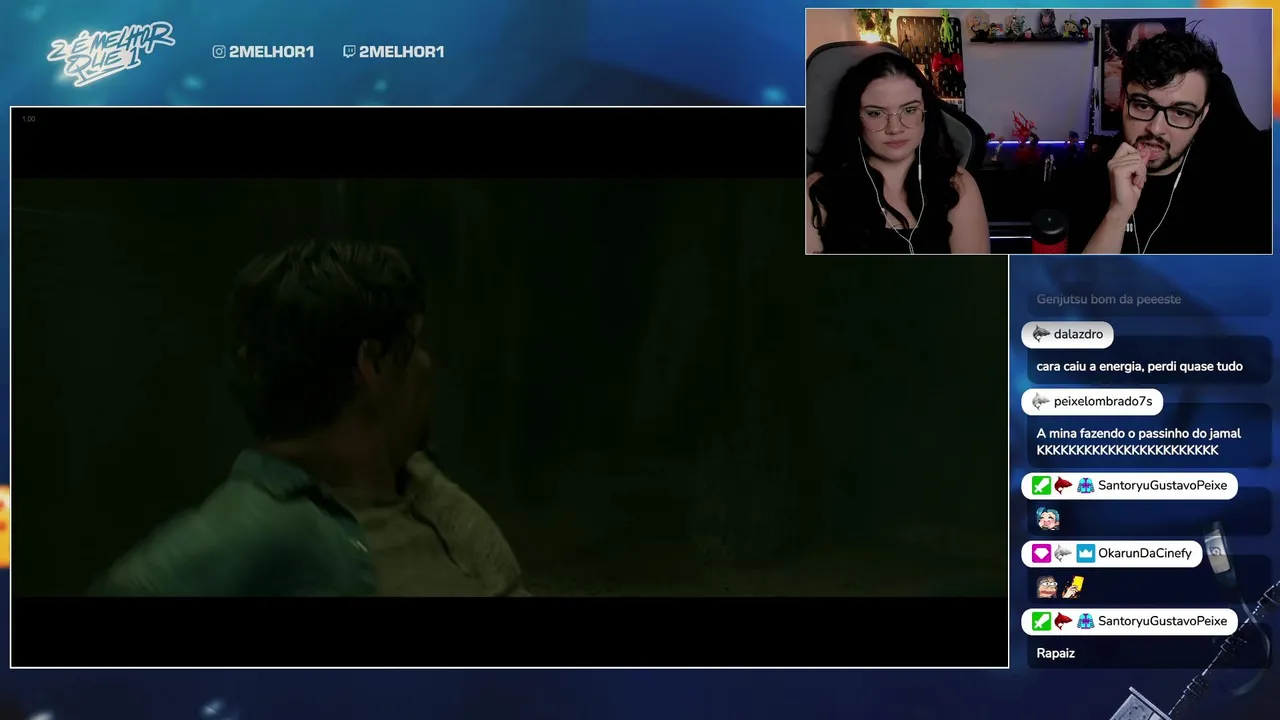The width and height of the screenshot is (1280, 720).
Task: Click the shark badge beside dalazdro
Action: tap(1041, 334)
